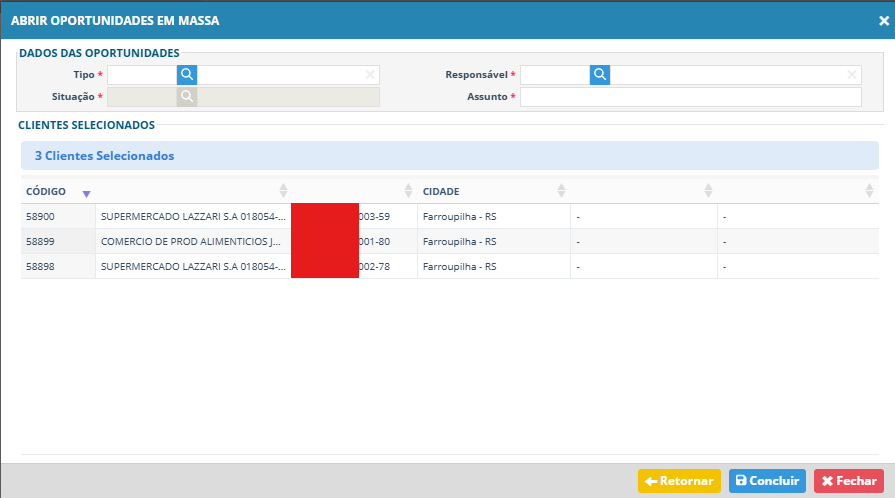Sort by CÓDIGO column arrow
895x498 pixels.
[x=86, y=194]
